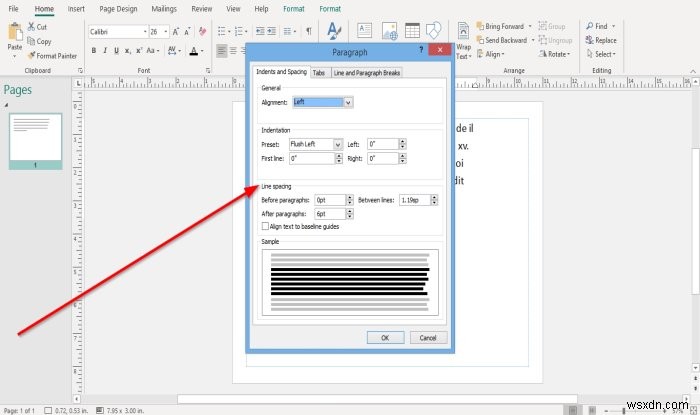Expand Bring Forward dropdown arrow

[x=530, y=26]
